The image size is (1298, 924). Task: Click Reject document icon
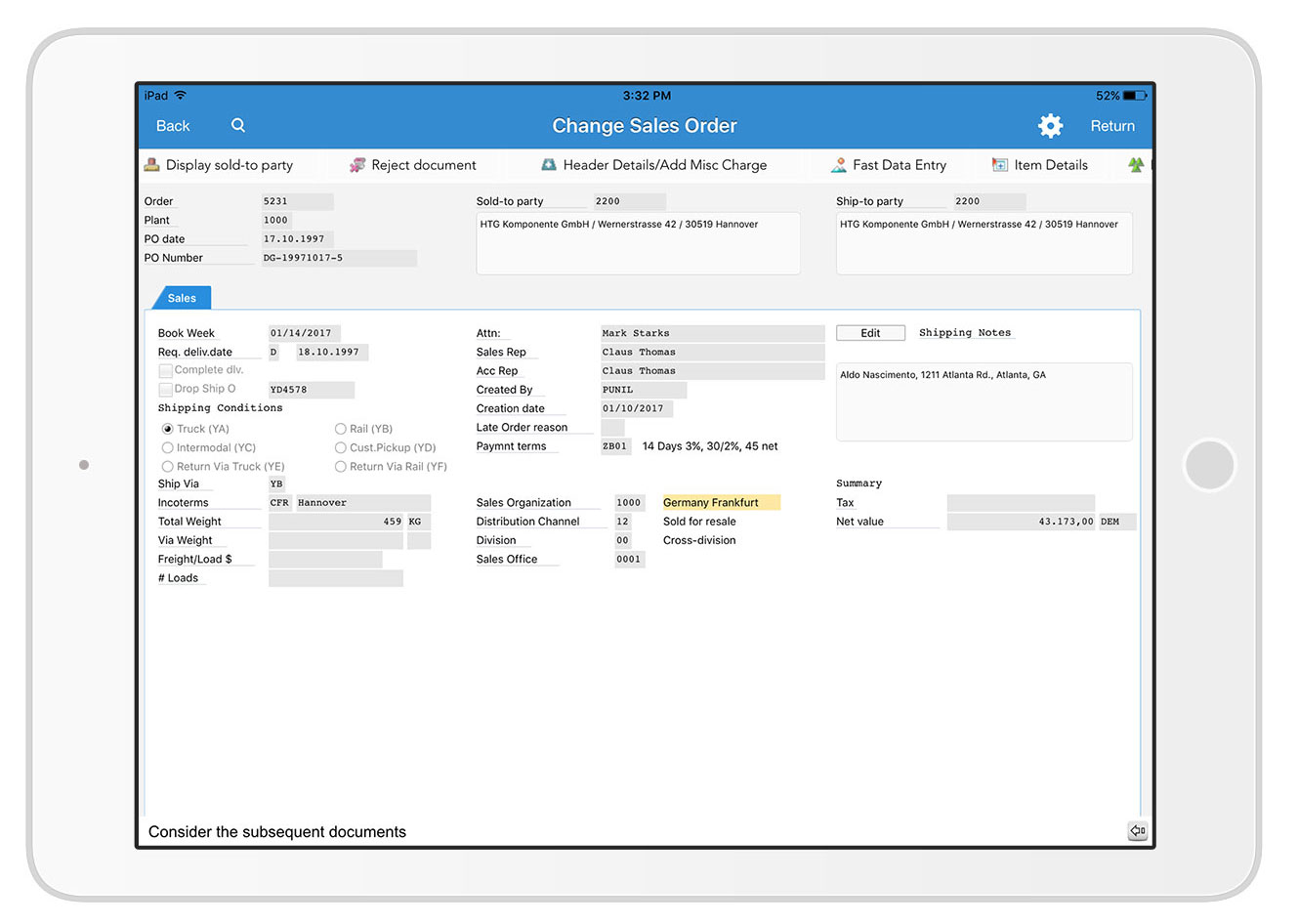[357, 165]
